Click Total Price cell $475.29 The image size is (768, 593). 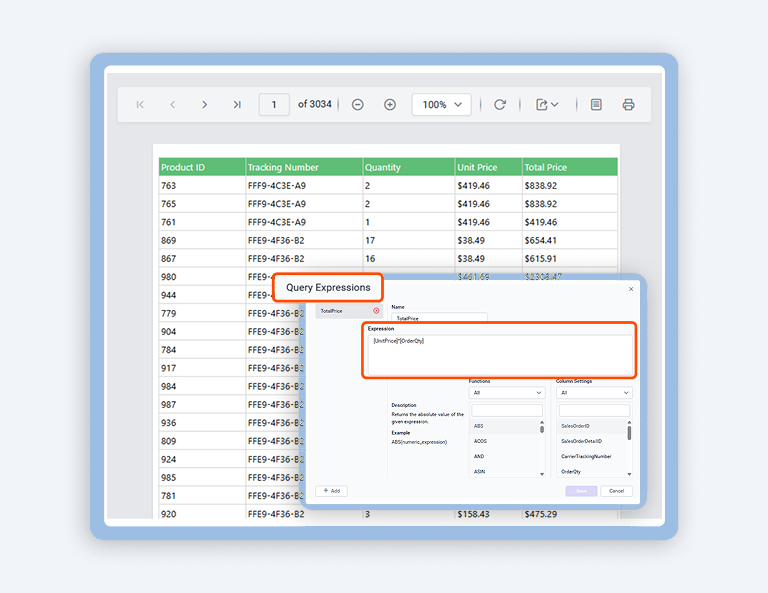tap(570, 514)
